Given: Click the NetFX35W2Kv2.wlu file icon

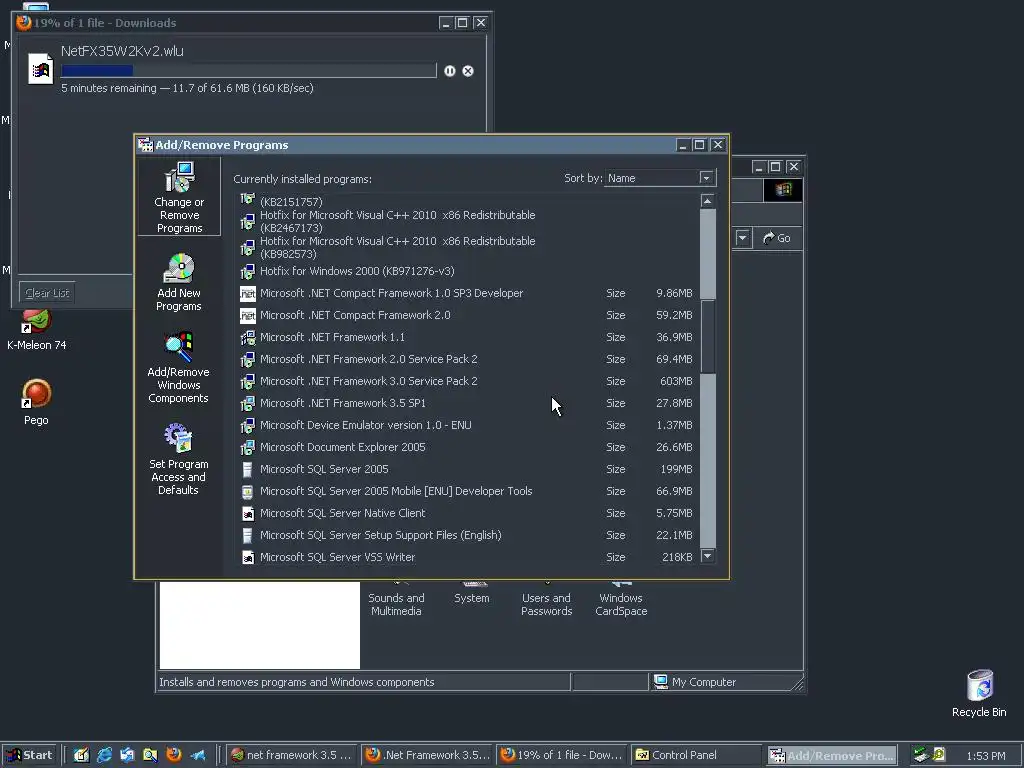Looking at the screenshot, I should click(x=40, y=69).
